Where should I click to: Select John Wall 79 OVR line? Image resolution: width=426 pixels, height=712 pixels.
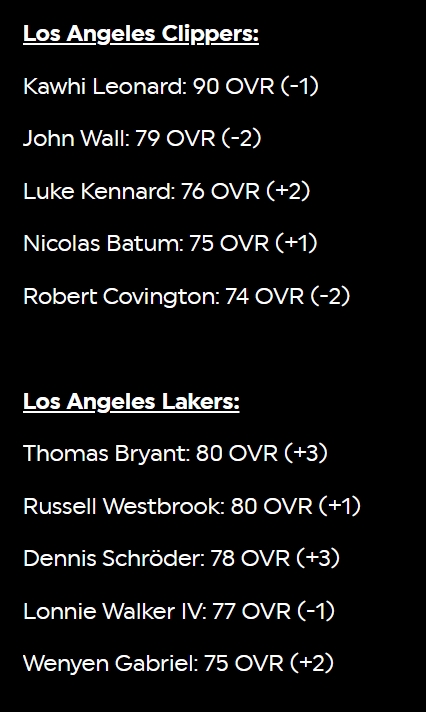tap(142, 138)
